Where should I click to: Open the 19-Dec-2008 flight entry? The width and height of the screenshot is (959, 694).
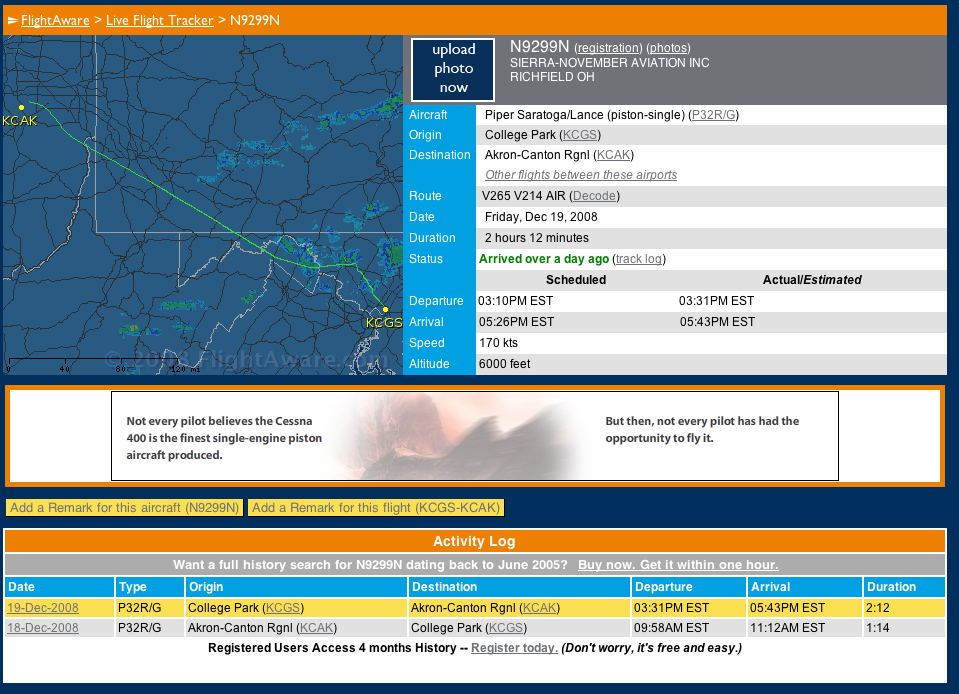[x=43, y=608]
